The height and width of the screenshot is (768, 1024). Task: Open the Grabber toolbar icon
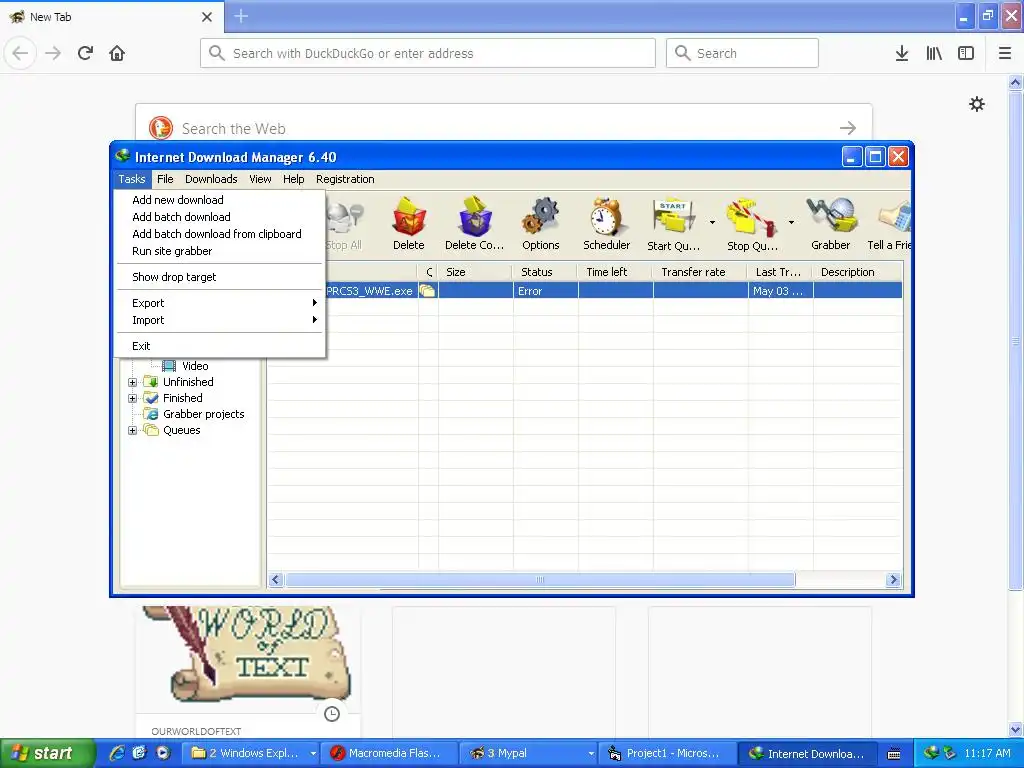click(x=830, y=224)
